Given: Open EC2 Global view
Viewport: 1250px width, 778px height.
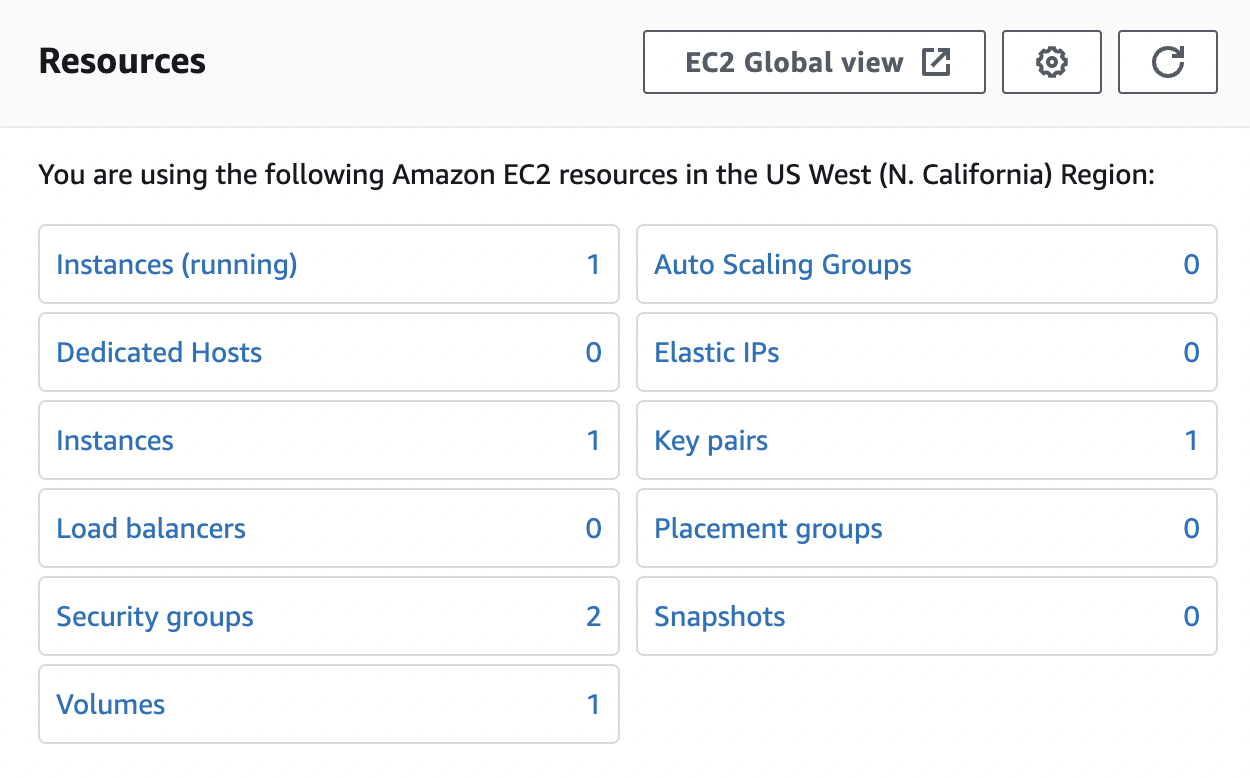Looking at the screenshot, I should [814, 63].
